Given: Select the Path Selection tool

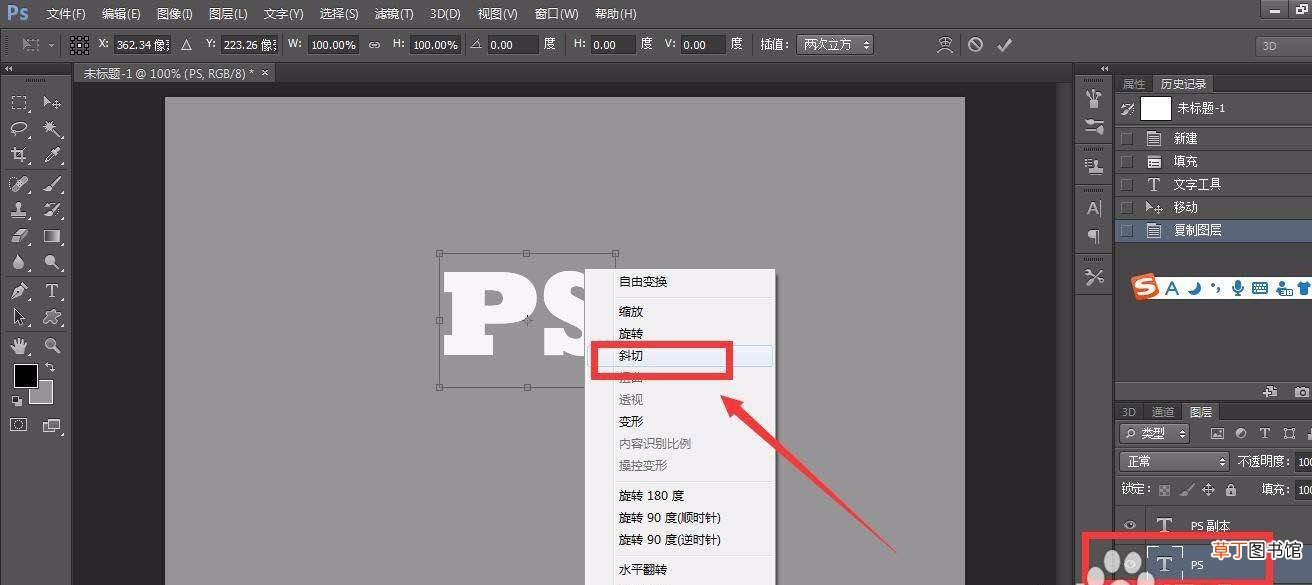Looking at the screenshot, I should point(19,317).
